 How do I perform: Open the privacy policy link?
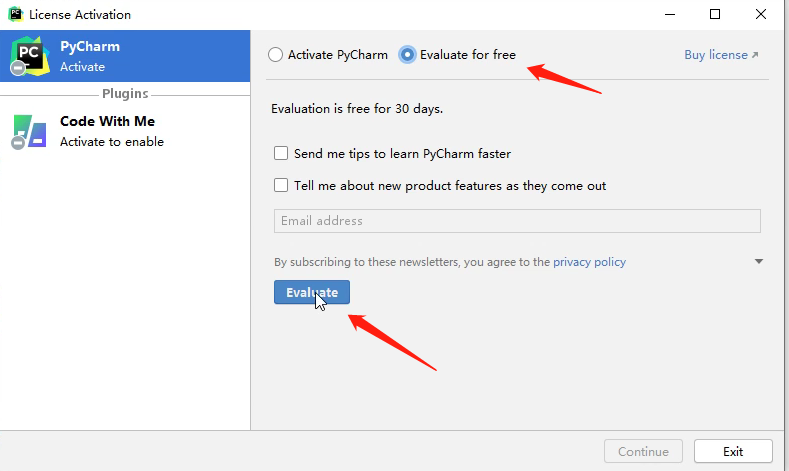[x=589, y=262]
